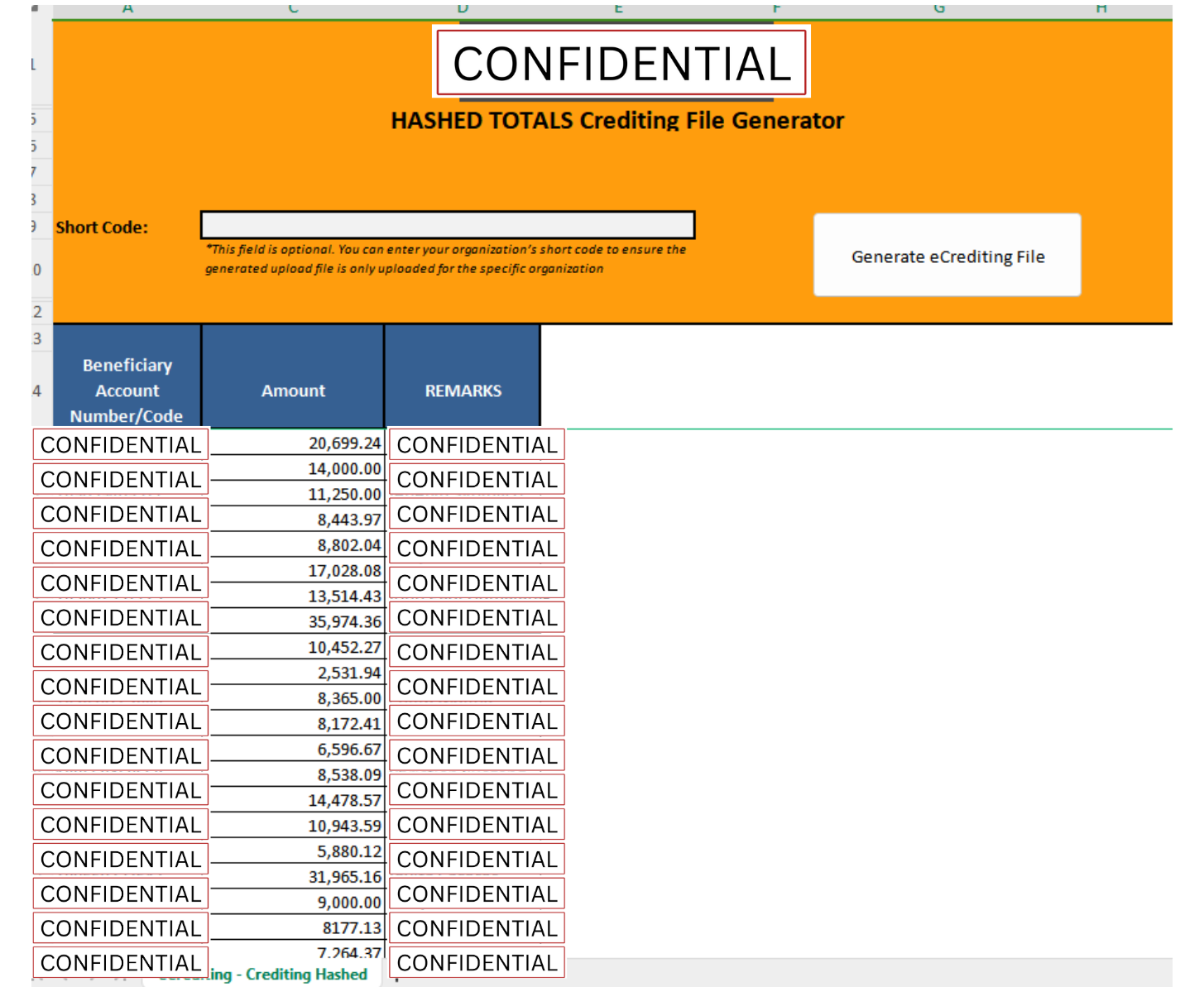
Task: Select the amount cell 31,965.16
Action: (298, 877)
